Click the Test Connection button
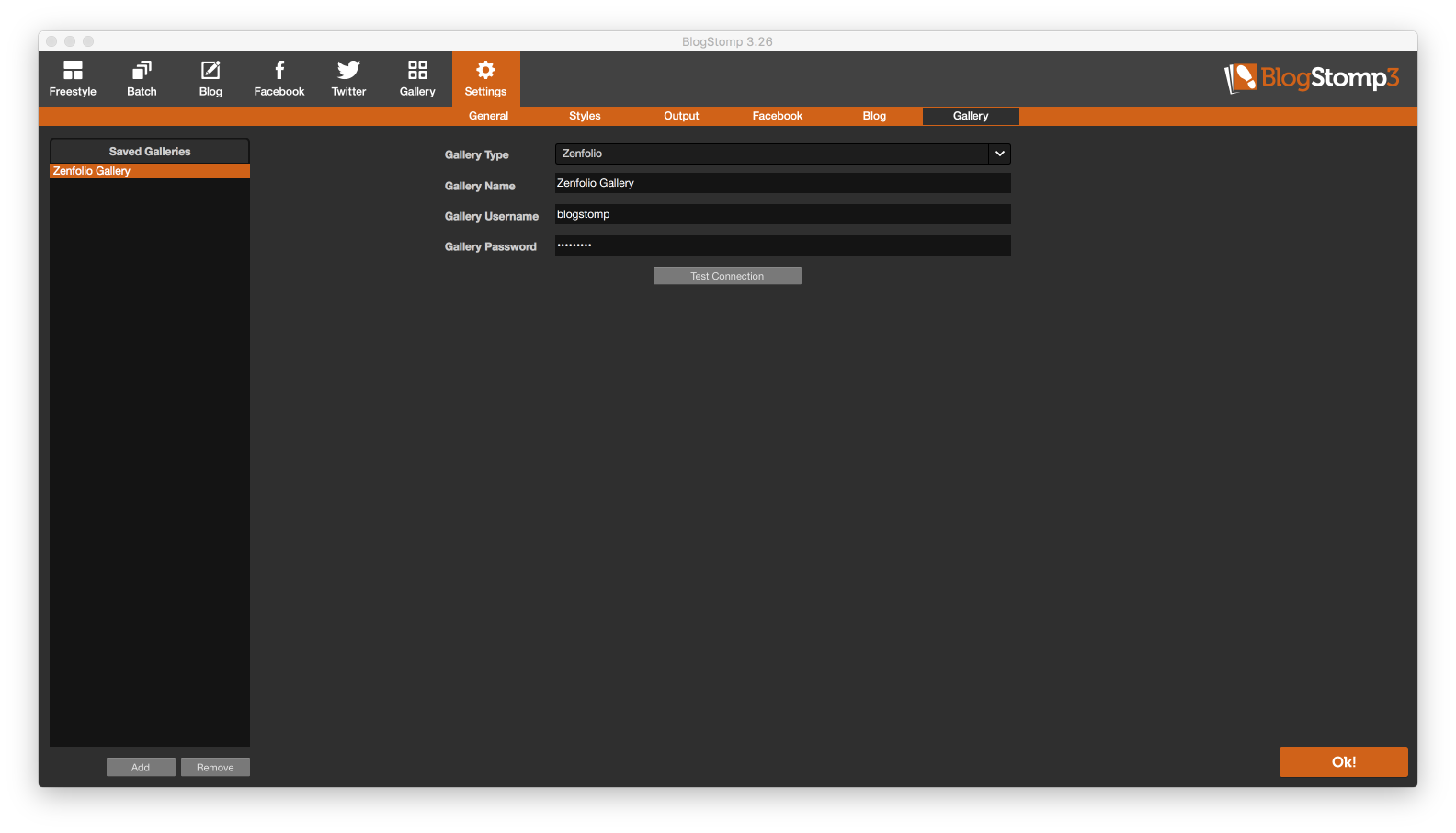1456x833 pixels. click(727, 276)
